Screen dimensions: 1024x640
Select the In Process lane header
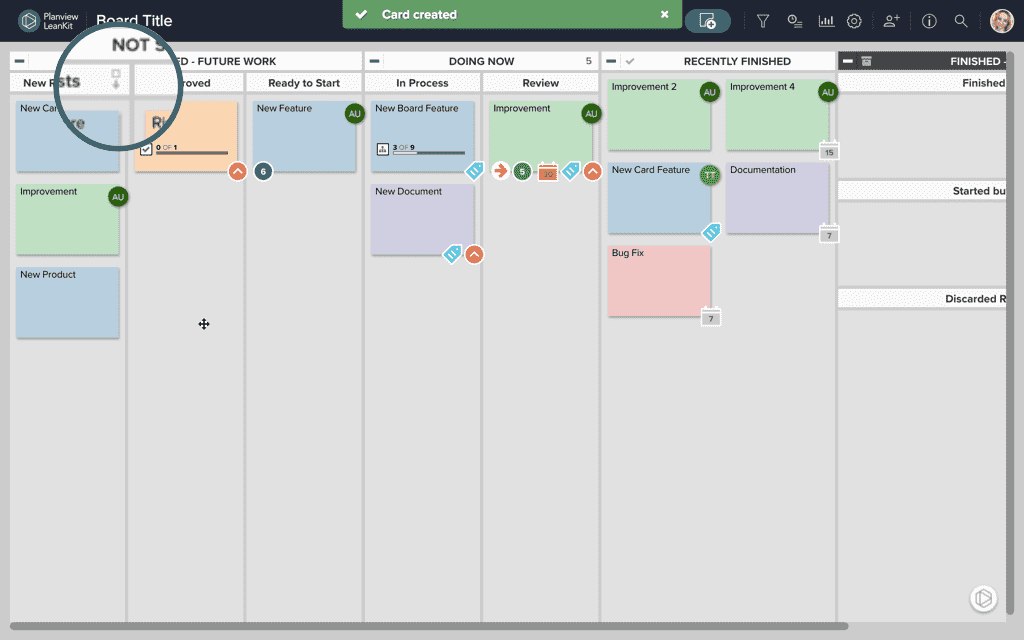pos(423,83)
